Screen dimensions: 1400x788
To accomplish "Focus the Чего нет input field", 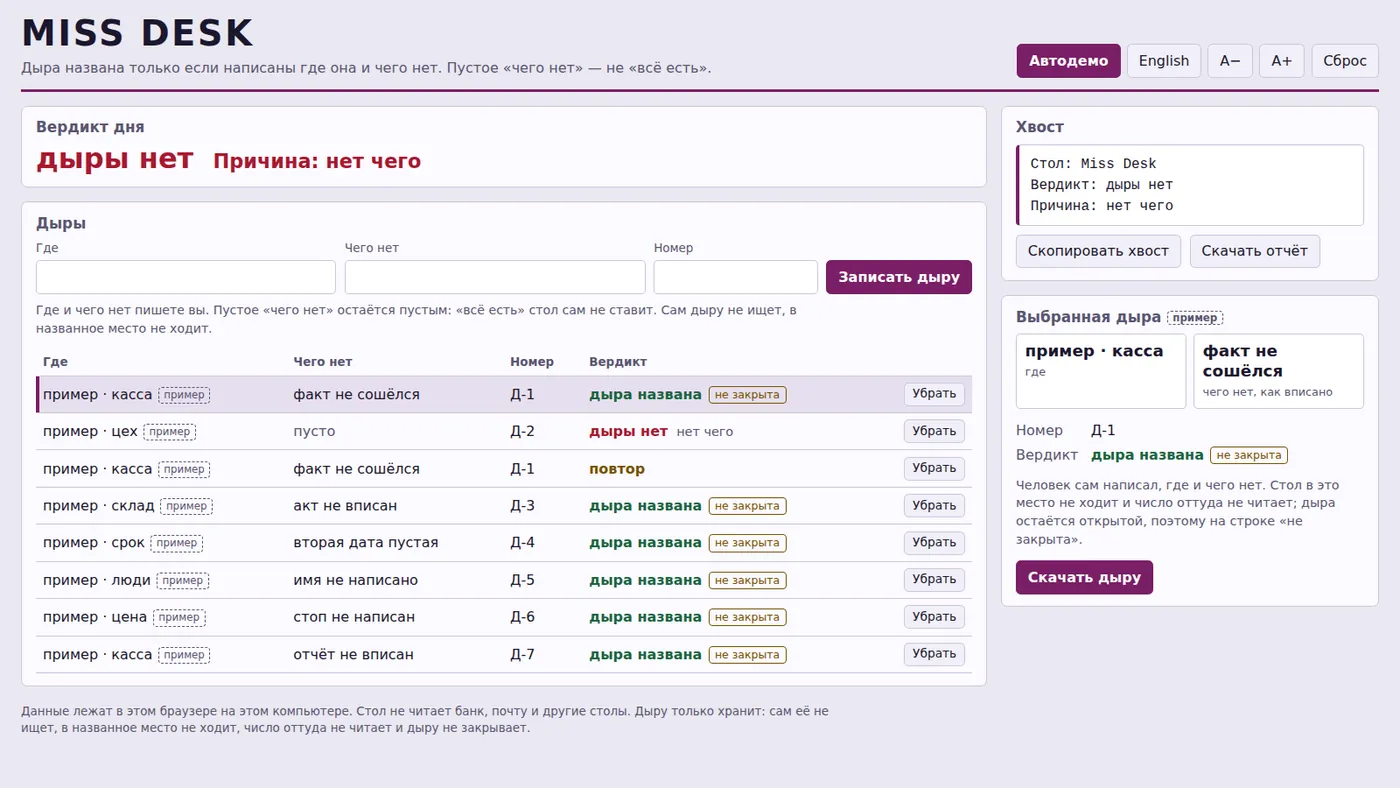I will click(495, 277).
